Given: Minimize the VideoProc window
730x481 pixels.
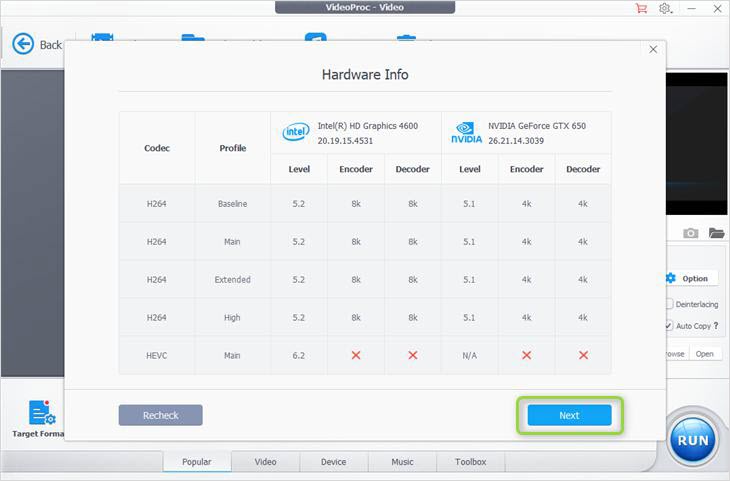Looking at the screenshot, I should (x=692, y=8).
